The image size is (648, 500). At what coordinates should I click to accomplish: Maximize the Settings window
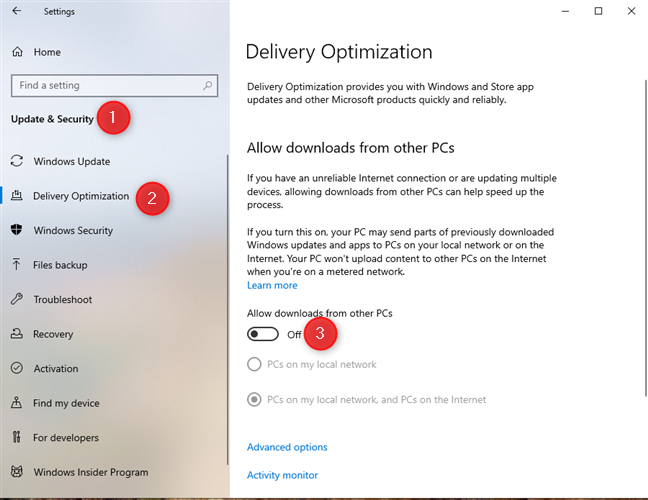tap(598, 11)
